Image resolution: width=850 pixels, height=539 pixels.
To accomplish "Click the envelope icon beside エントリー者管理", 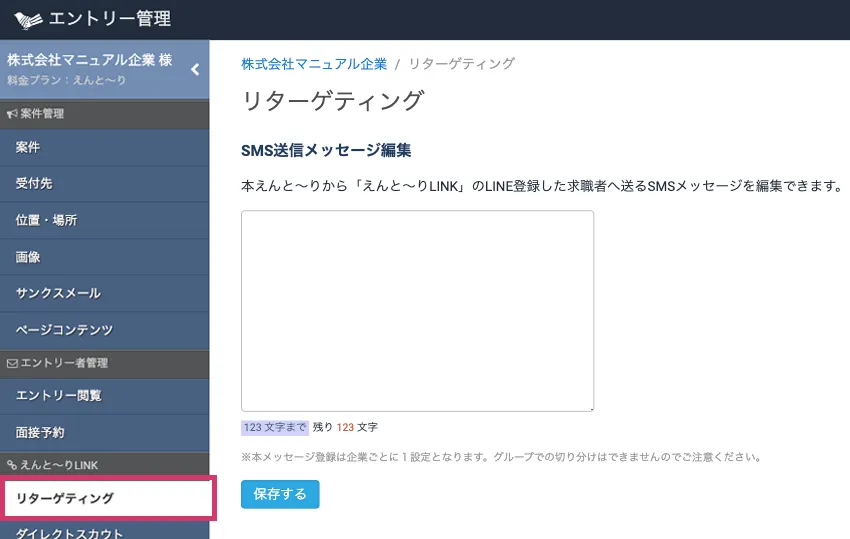I will (12, 363).
